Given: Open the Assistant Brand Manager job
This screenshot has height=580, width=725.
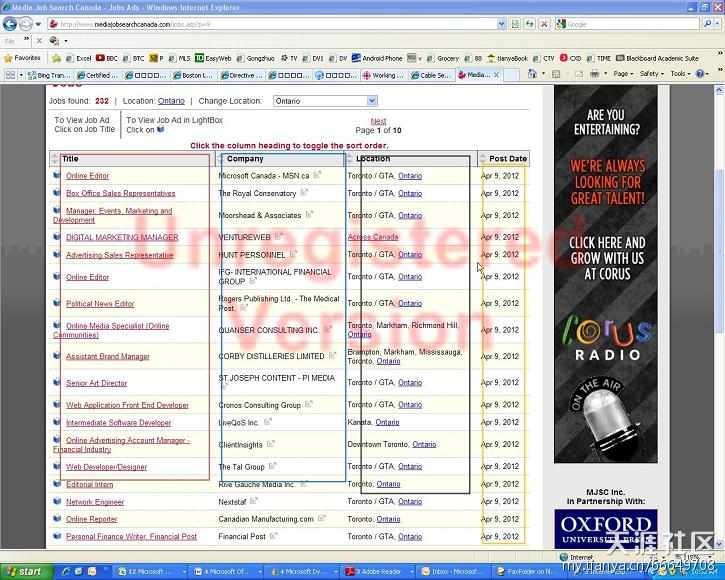Looking at the screenshot, I should (108, 356).
